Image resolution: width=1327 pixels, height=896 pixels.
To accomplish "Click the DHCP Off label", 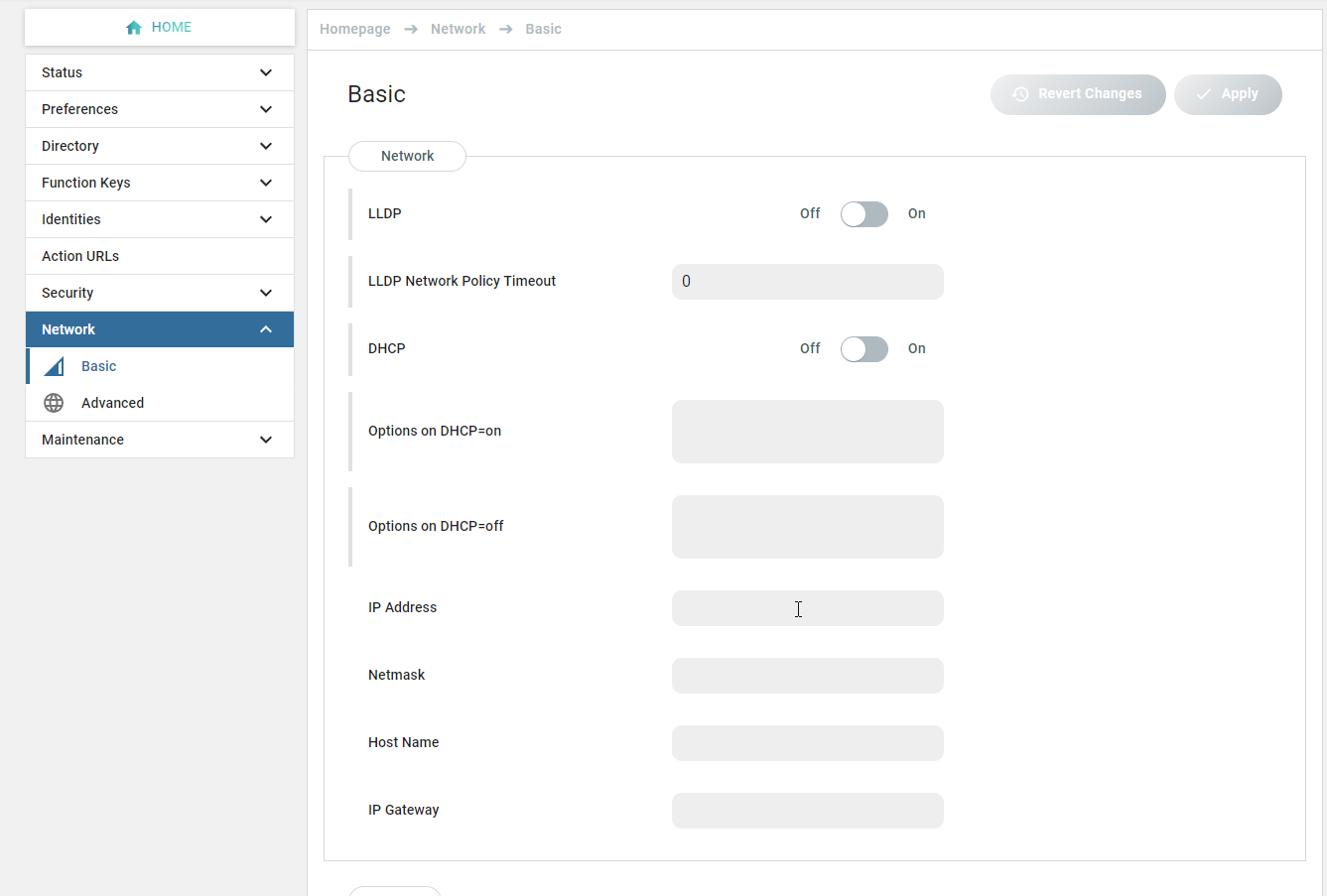I will point(810,348).
